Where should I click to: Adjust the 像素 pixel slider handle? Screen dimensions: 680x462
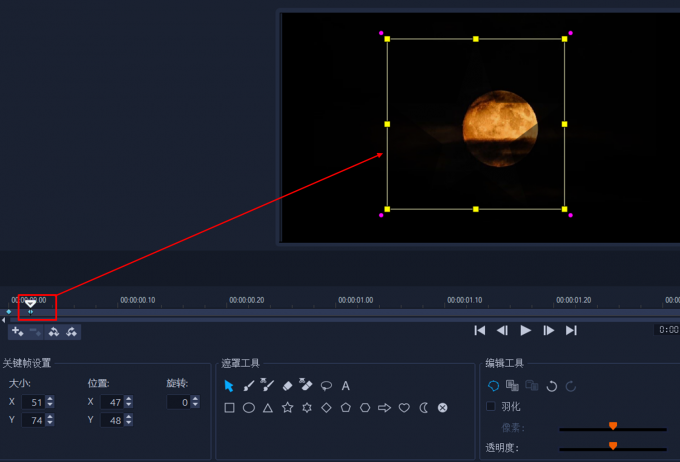[613, 426]
